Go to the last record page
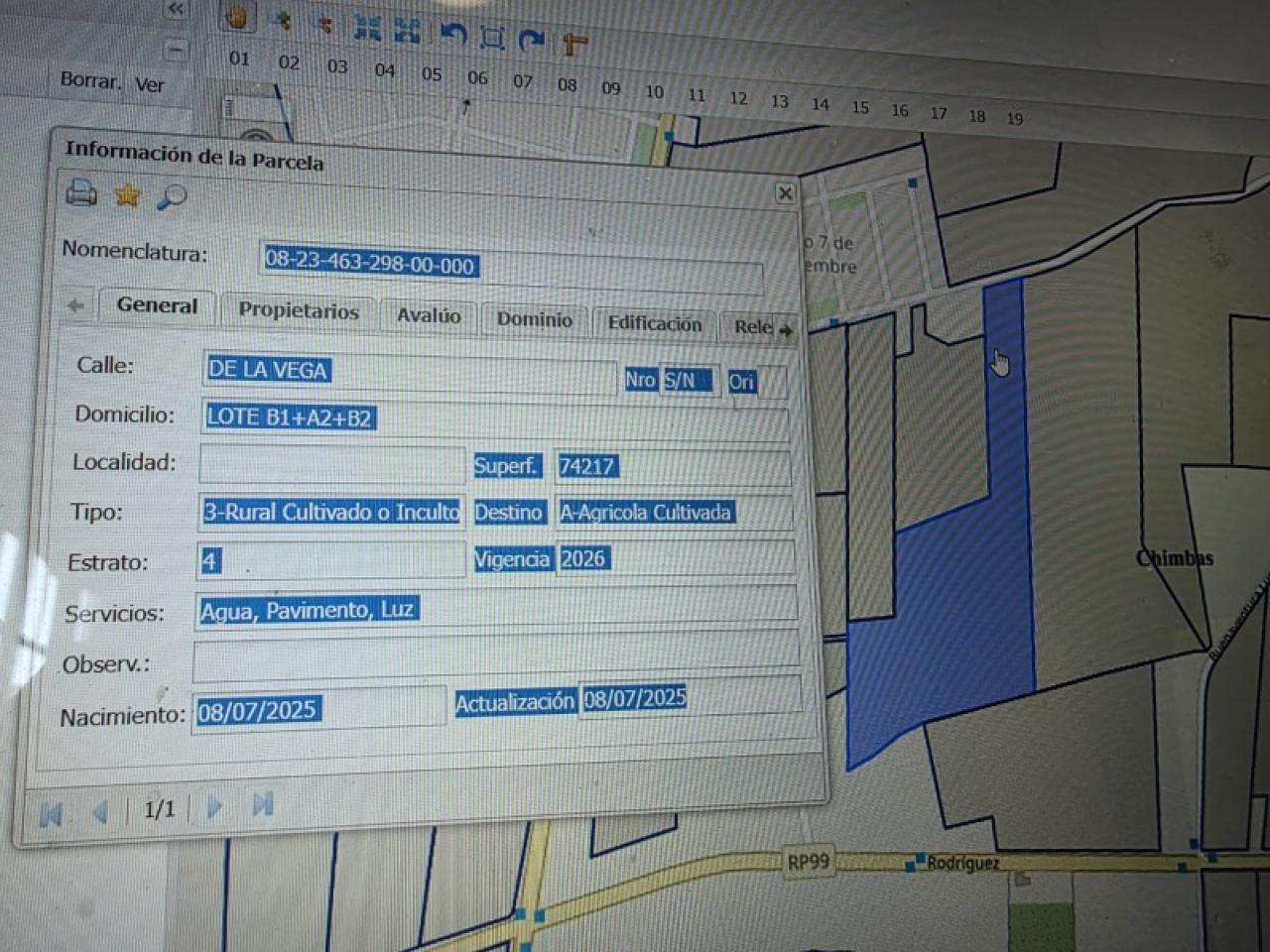1270x952 pixels. (x=262, y=804)
